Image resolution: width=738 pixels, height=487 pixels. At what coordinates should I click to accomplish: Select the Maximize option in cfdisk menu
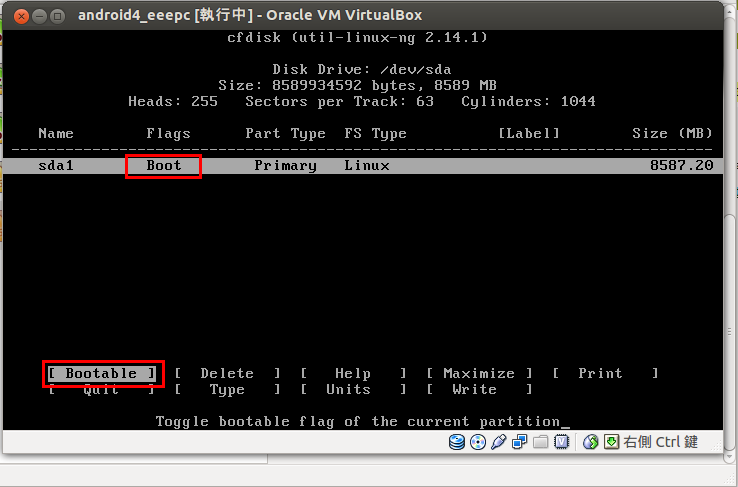tap(479, 374)
